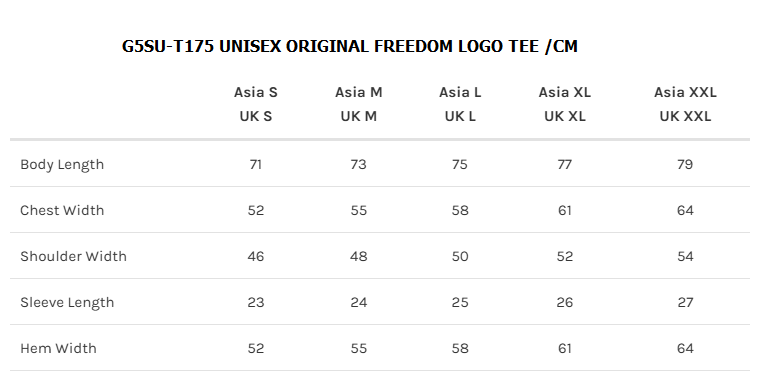763x373 pixels.
Task: Click Sleeve Length value 24 for size M
Action: (x=359, y=302)
